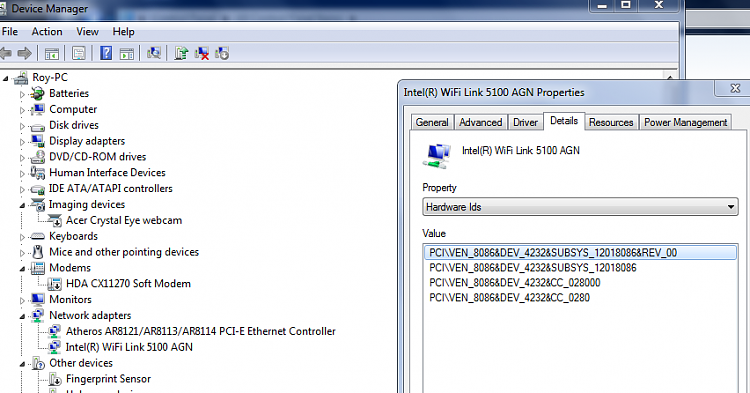The image size is (750, 393).
Task: Minimize the Device Manager window
Action: 602,5
